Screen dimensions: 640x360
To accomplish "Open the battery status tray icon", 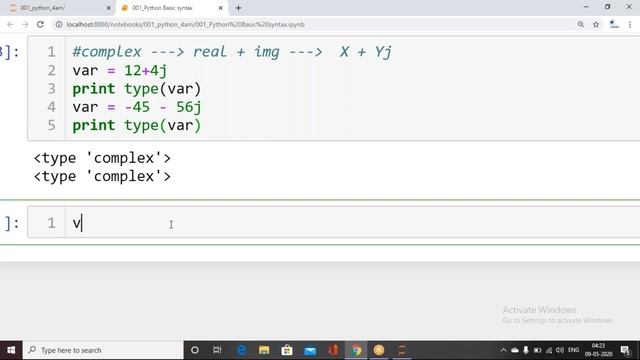I will (x=538, y=350).
